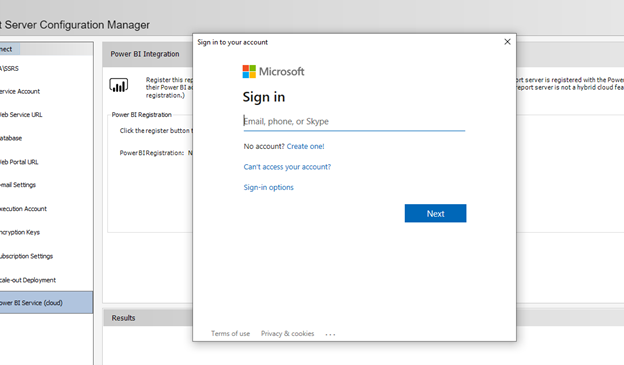Open Terms of use link
The width and height of the screenshot is (624, 365).
click(x=230, y=334)
